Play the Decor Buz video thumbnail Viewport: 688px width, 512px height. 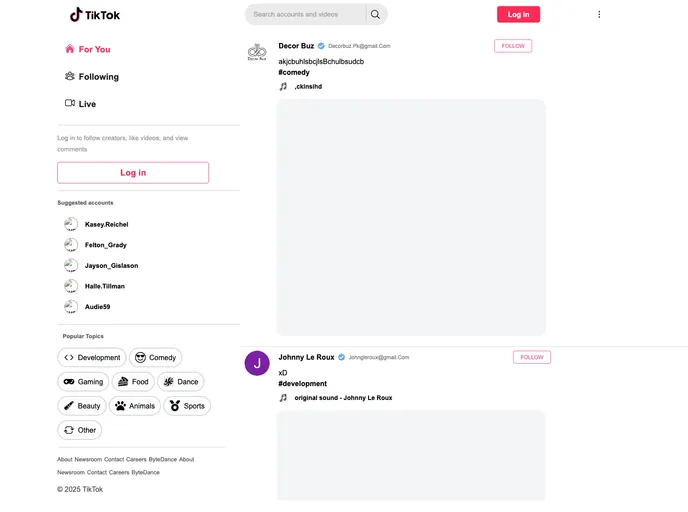pos(411,218)
